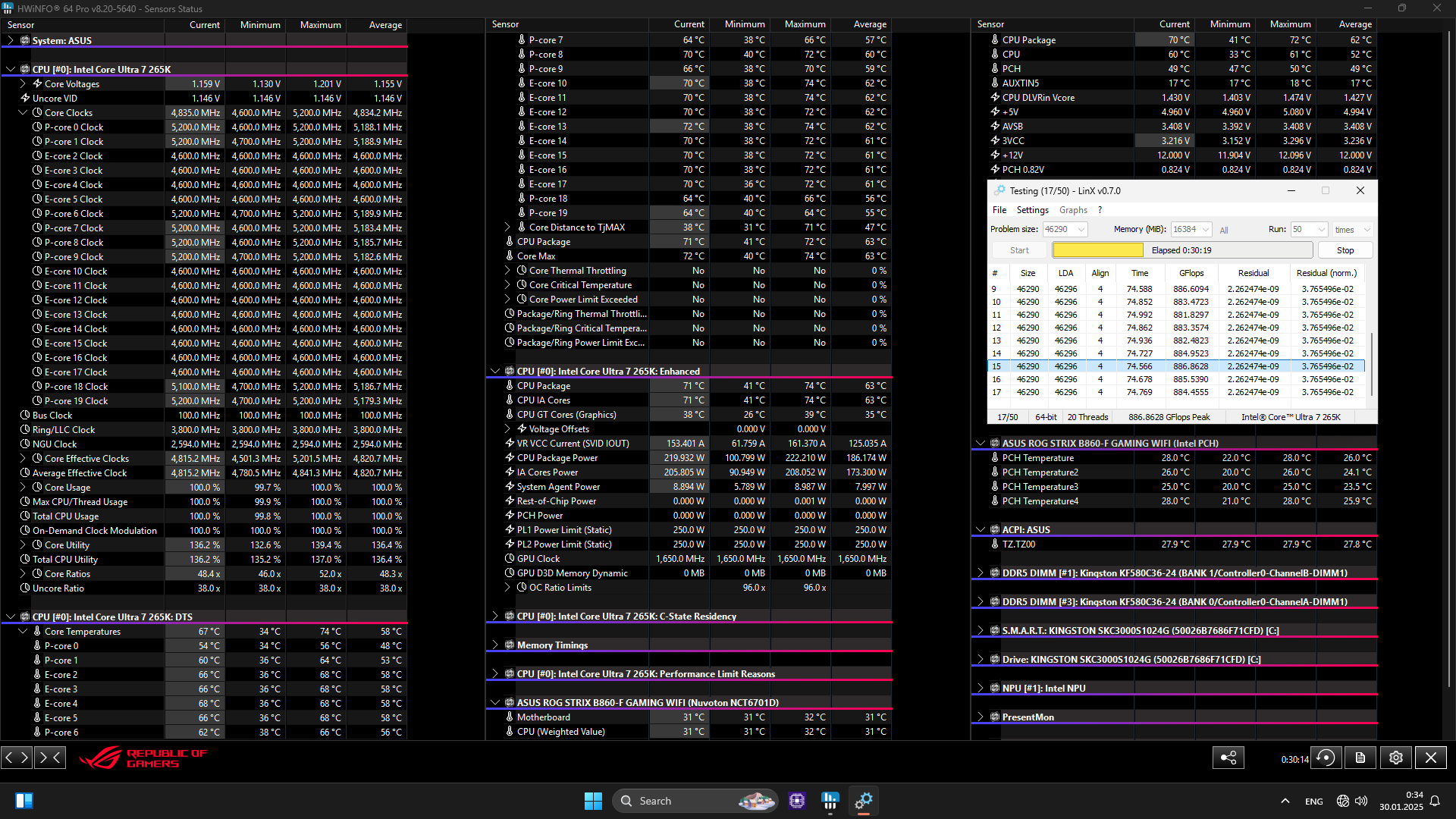
Task: Click shrink columns arrows button
Action: (x=50, y=757)
